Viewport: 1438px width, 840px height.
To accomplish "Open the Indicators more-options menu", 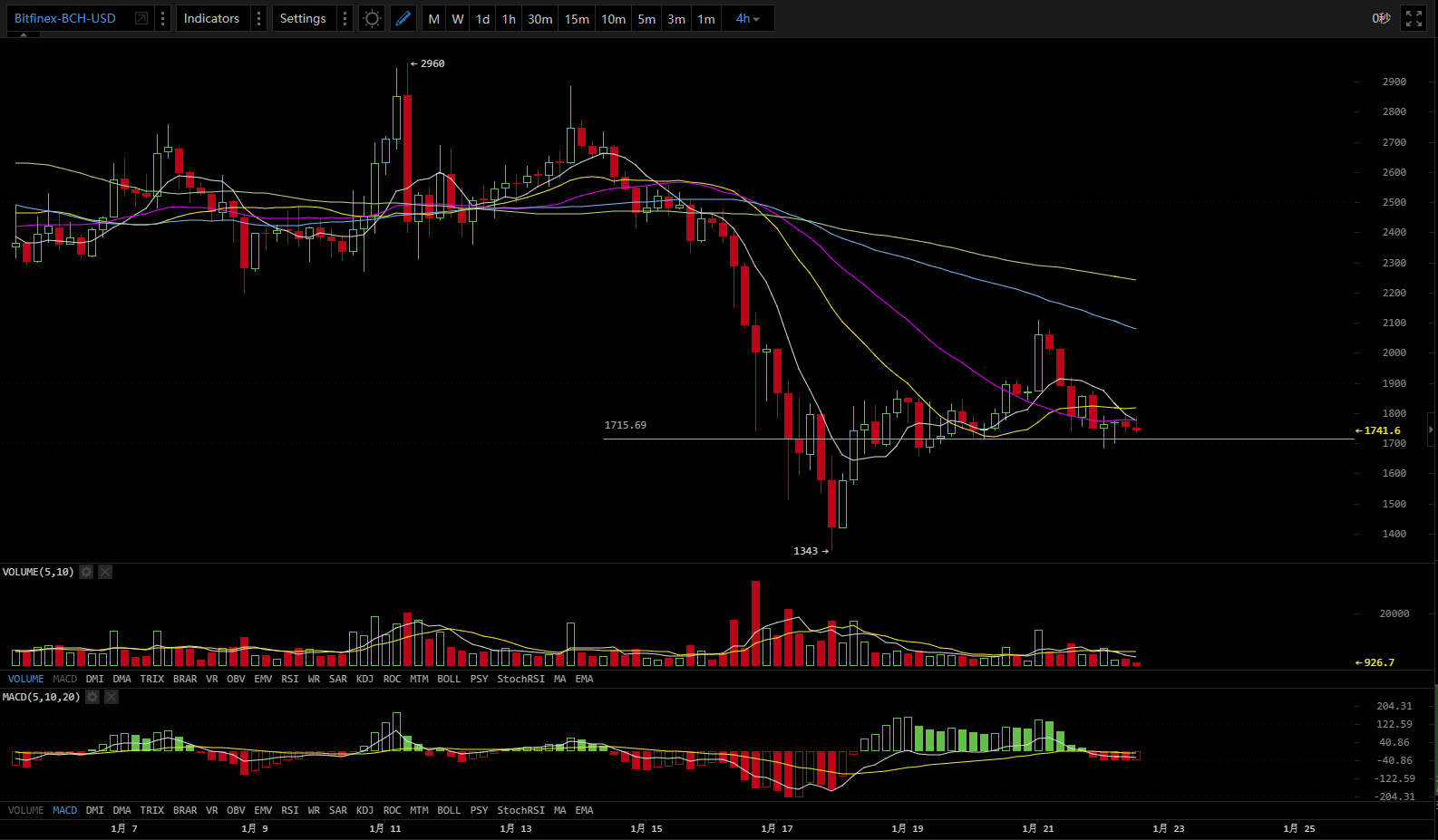I will 258,18.
